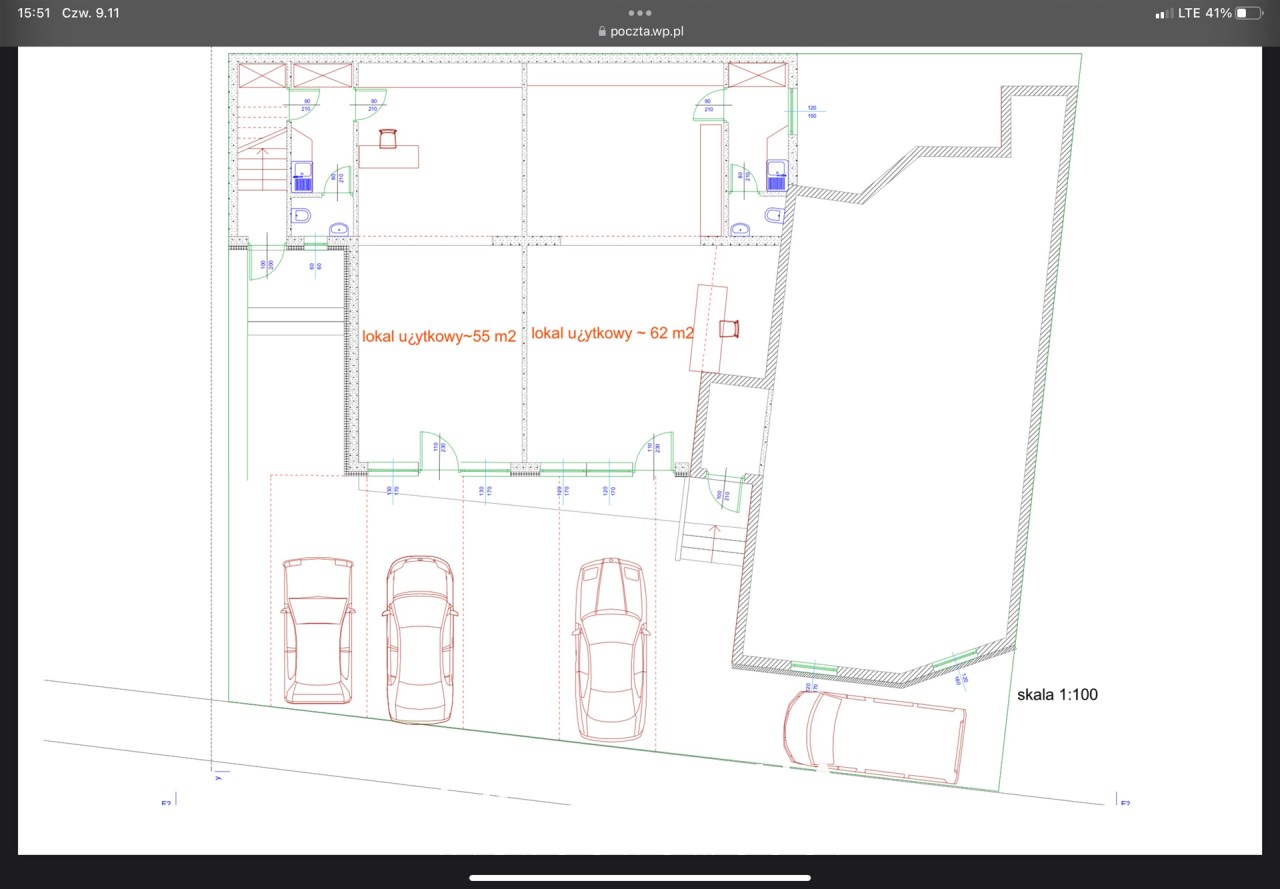Click the sink in the left bathroom
This screenshot has height=889, width=1280.
point(338,229)
